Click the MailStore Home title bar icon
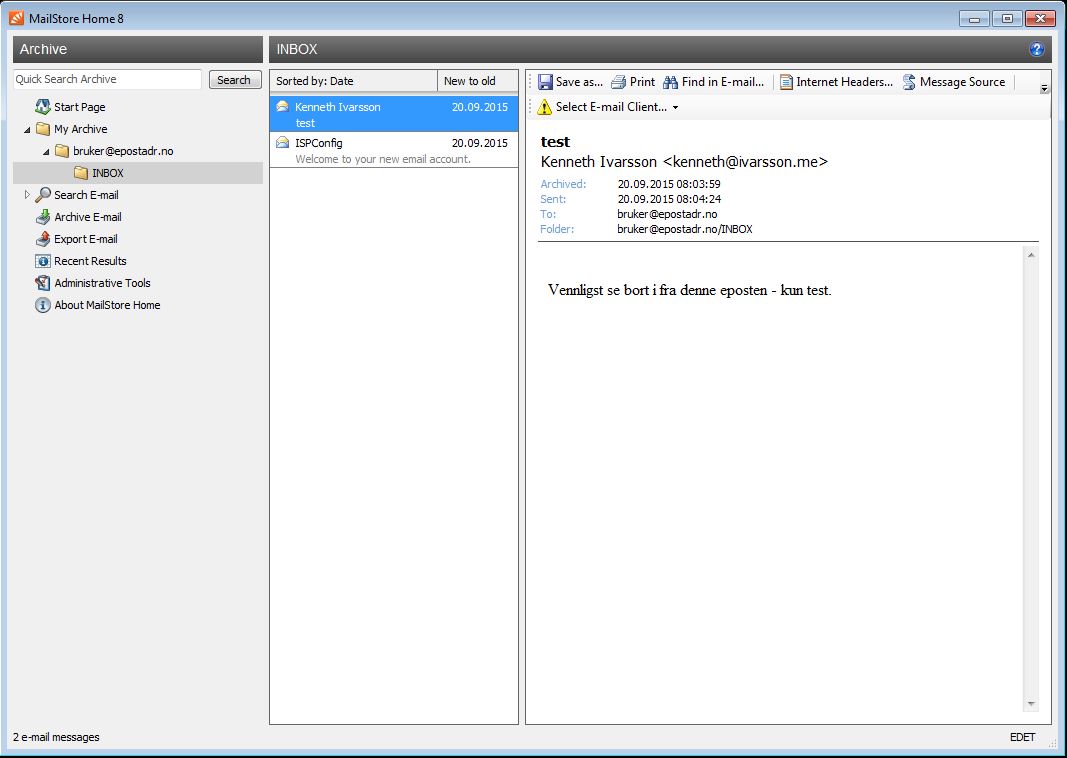 (x=16, y=18)
